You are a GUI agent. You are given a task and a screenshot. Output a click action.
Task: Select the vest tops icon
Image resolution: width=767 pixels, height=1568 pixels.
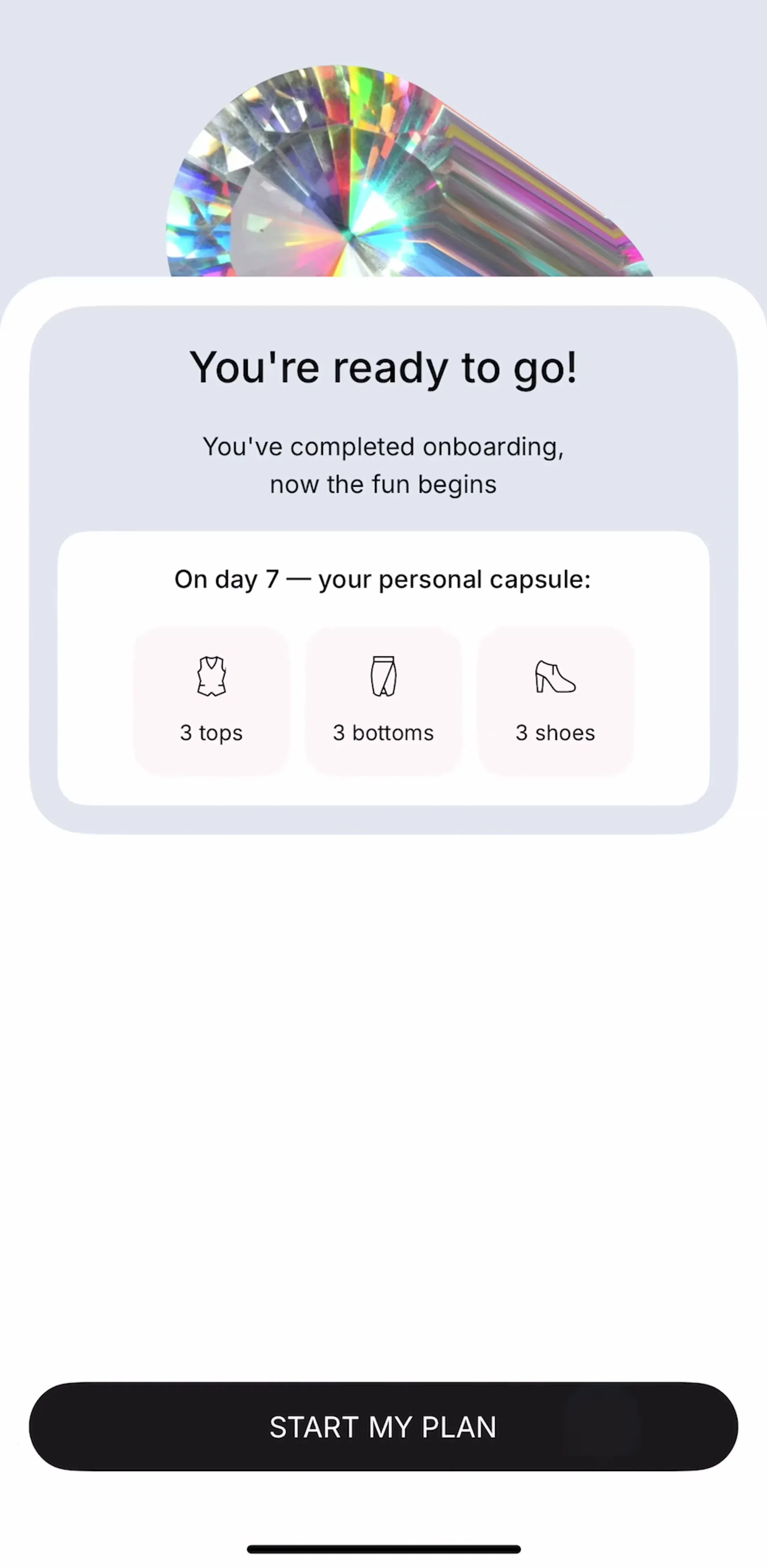(212, 676)
